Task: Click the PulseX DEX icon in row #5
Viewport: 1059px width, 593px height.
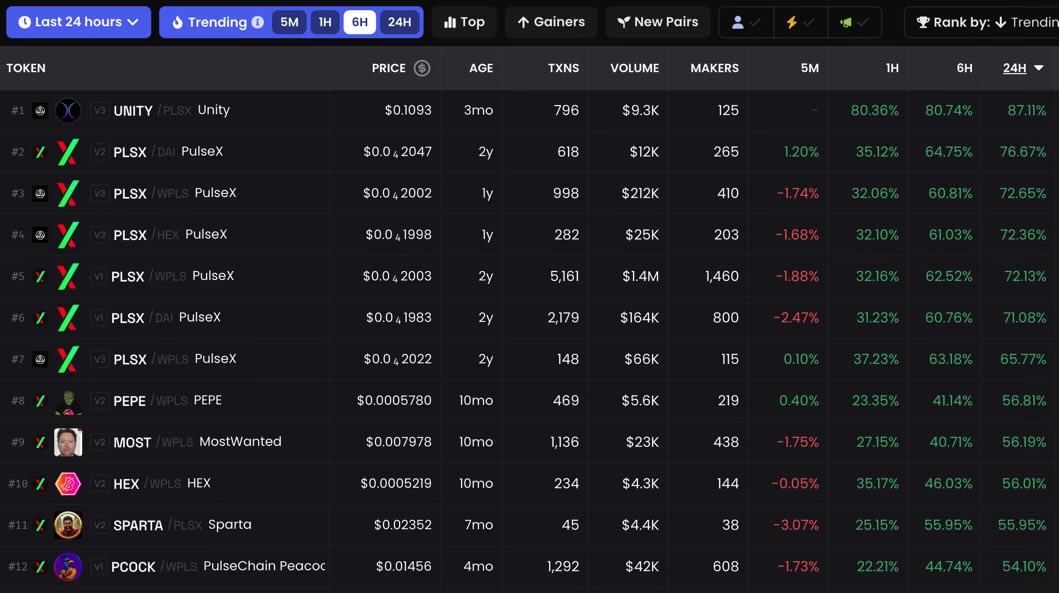Action: pos(40,276)
